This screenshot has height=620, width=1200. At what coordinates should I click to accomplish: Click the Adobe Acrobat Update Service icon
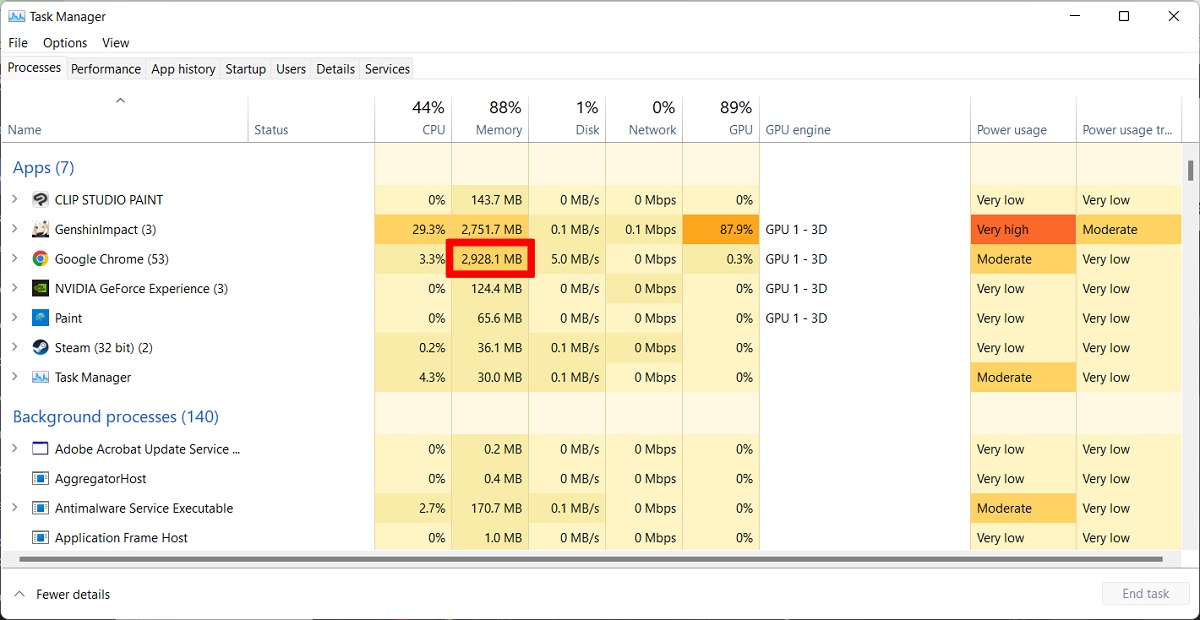coord(40,449)
